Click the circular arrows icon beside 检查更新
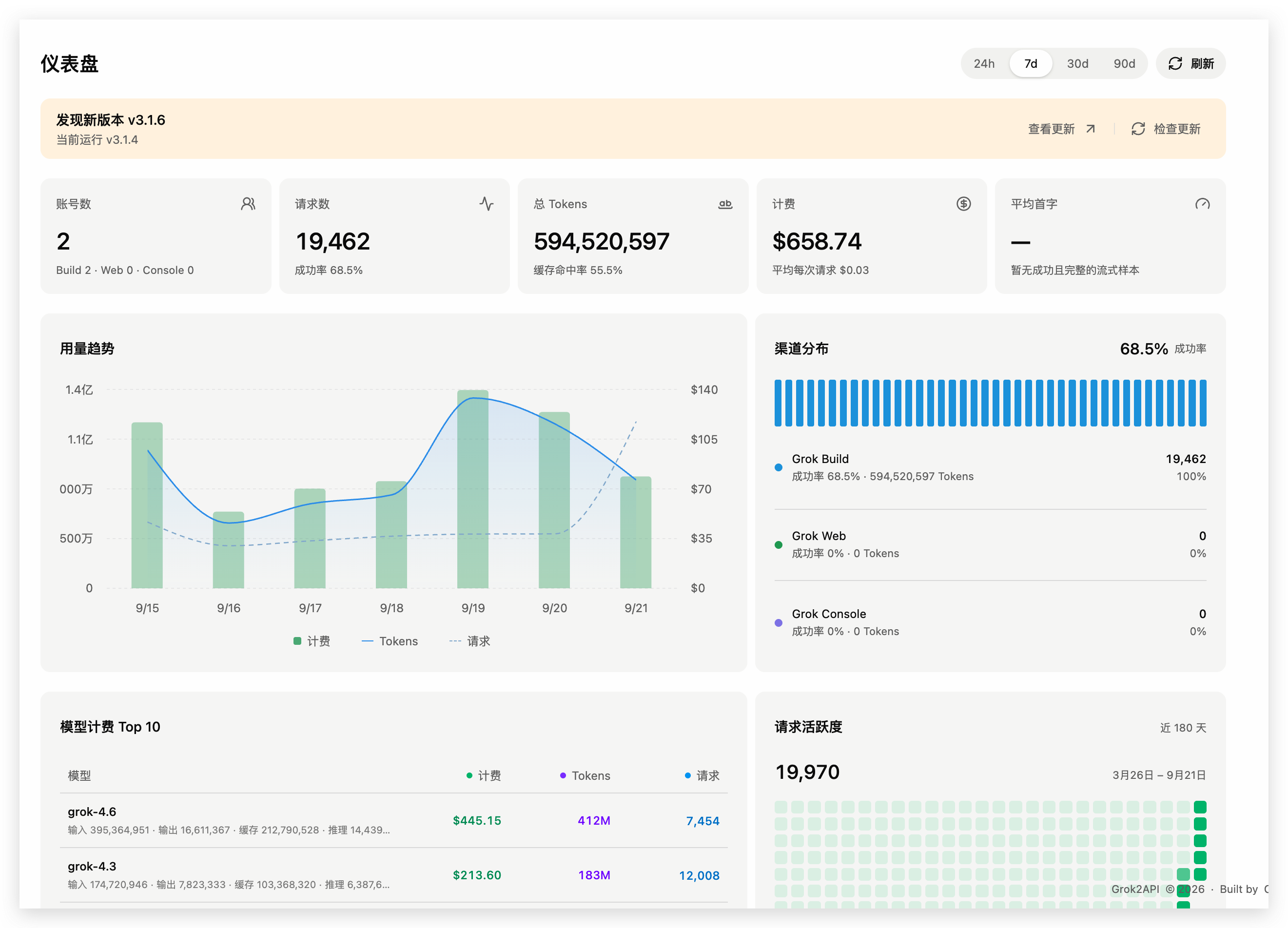 [1137, 129]
